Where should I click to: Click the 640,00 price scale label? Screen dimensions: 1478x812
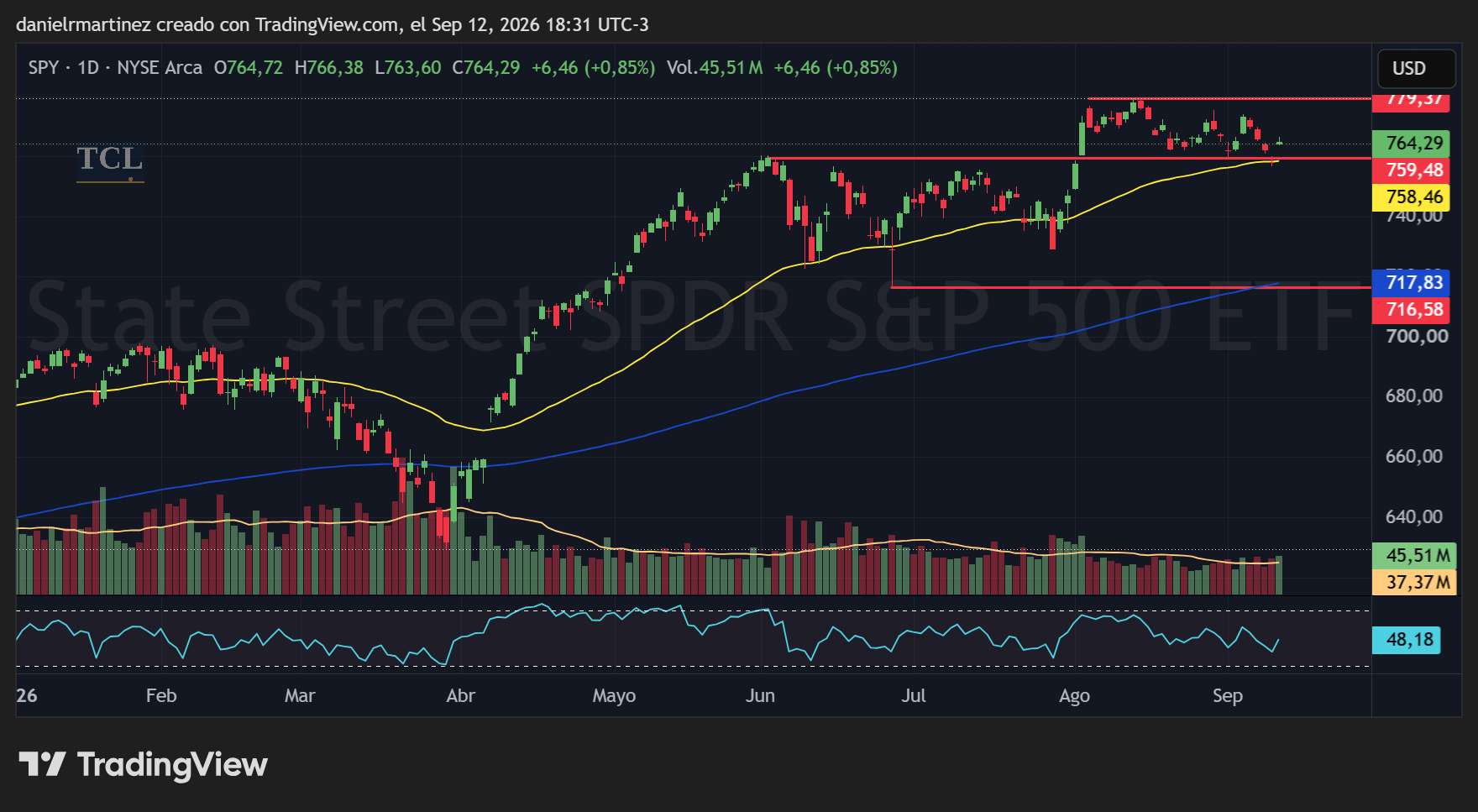click(1414, 517)
